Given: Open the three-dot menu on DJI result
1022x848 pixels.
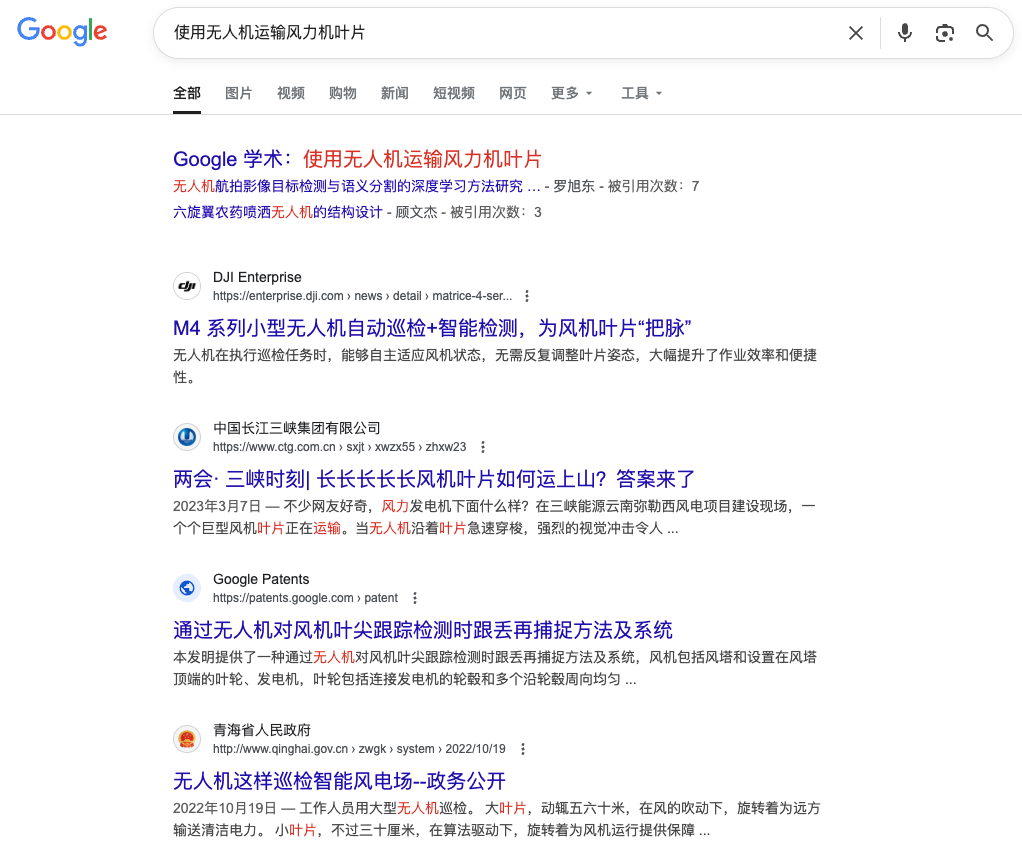Looking at the screenshot, I should (x=527, y=295).
